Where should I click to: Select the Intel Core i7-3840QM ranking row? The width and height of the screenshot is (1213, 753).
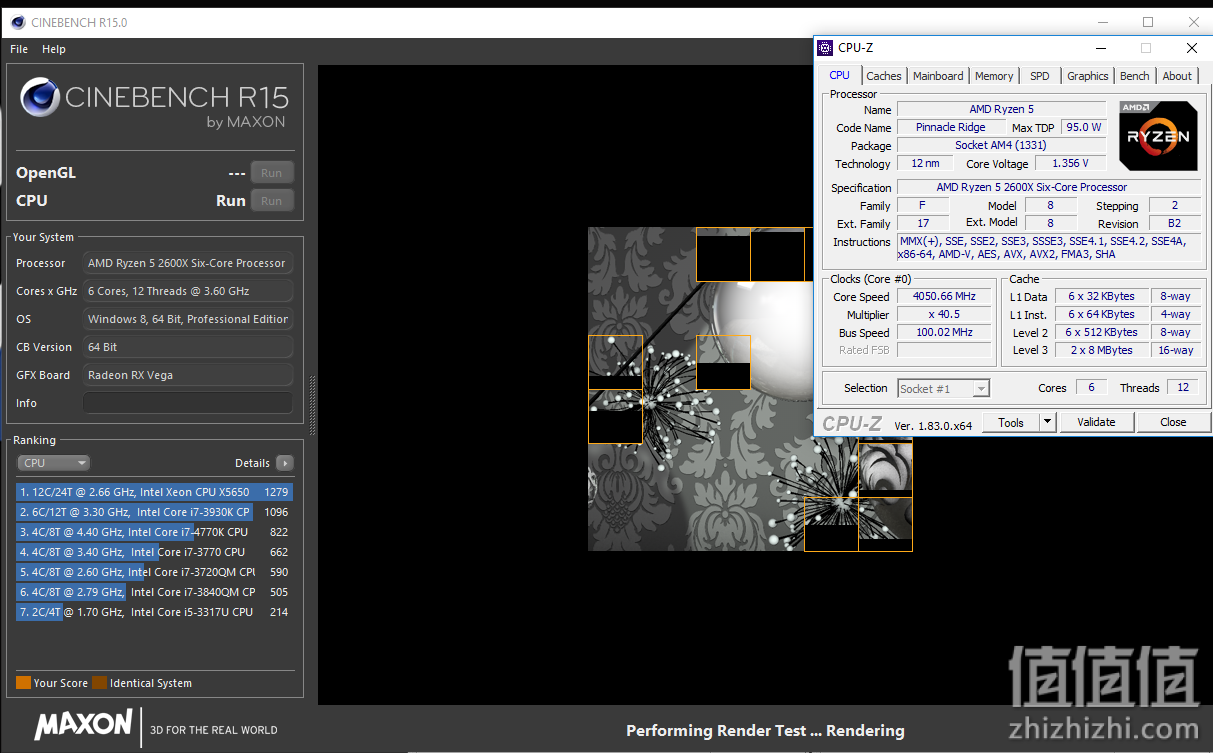(154, 592)
